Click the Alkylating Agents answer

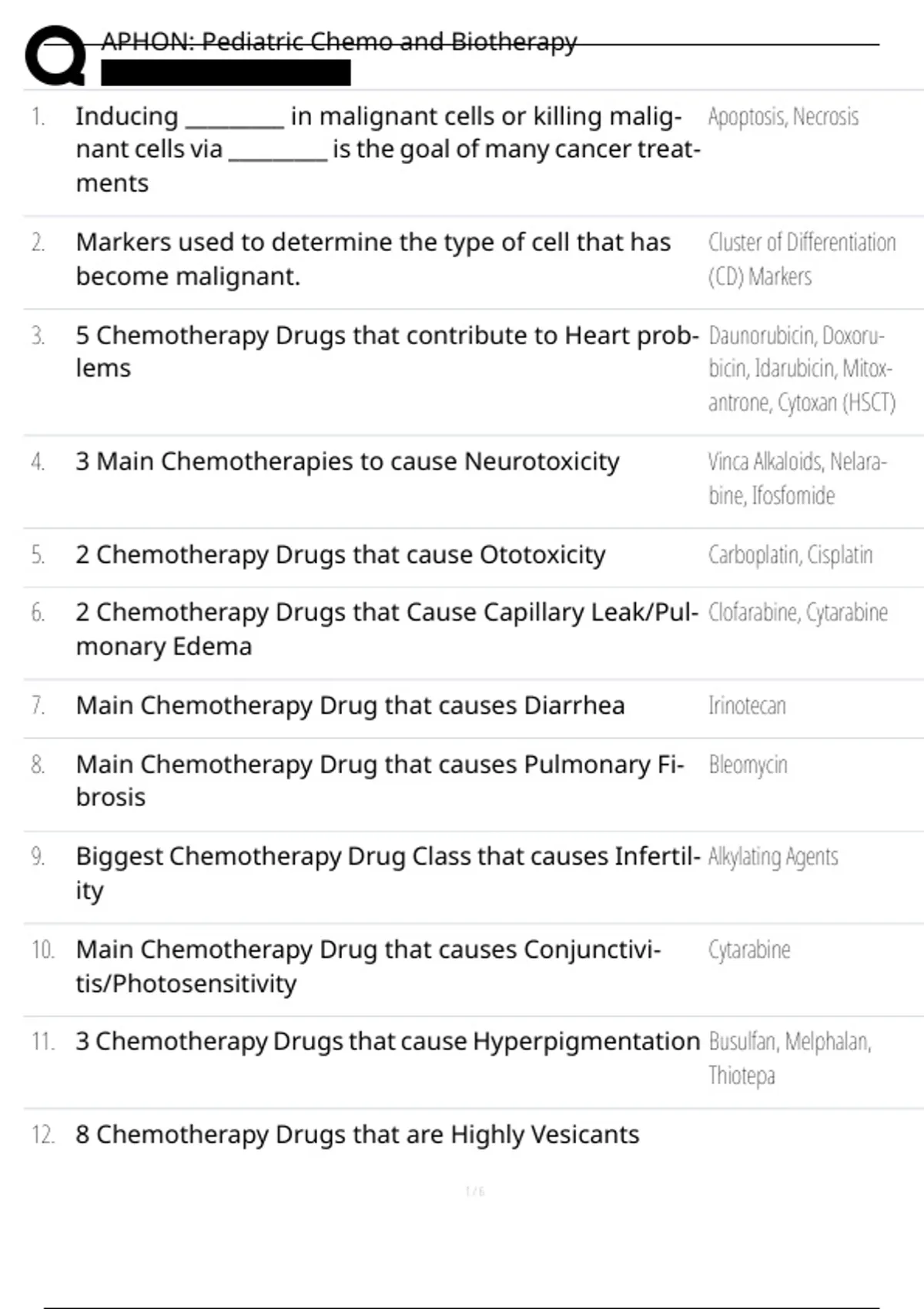tap(773, 857)
